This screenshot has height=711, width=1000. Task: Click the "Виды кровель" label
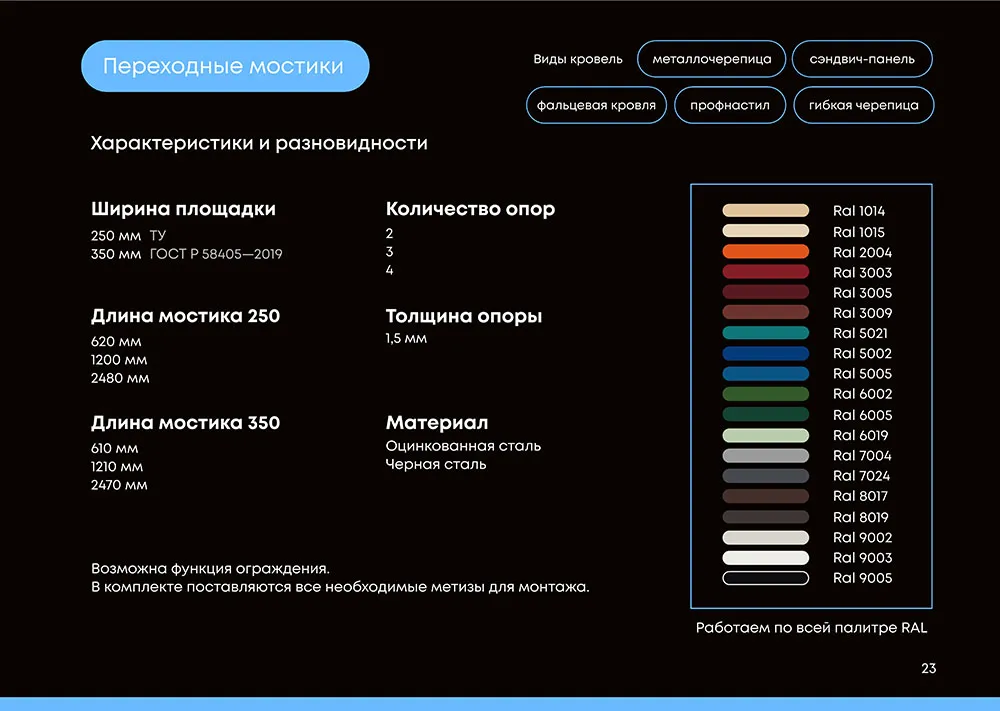click(578, 59)
